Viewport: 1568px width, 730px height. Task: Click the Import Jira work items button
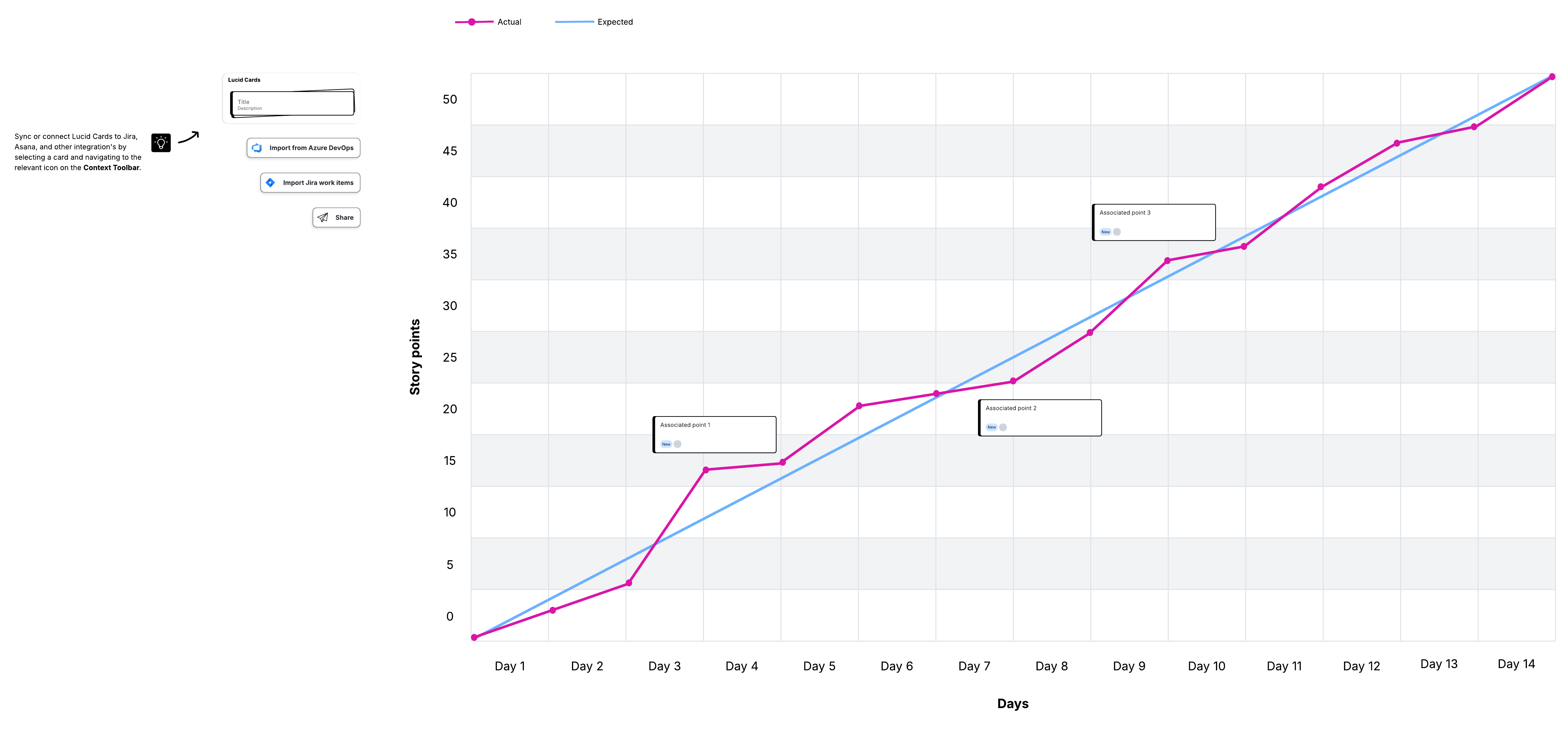click(x=310, y=182)
